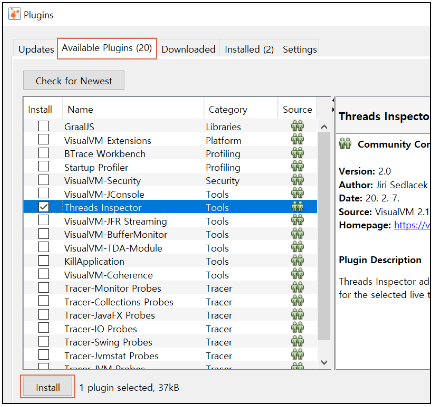
Task: Check the VisualVM-Security checkbox
Action: [43, 180]
